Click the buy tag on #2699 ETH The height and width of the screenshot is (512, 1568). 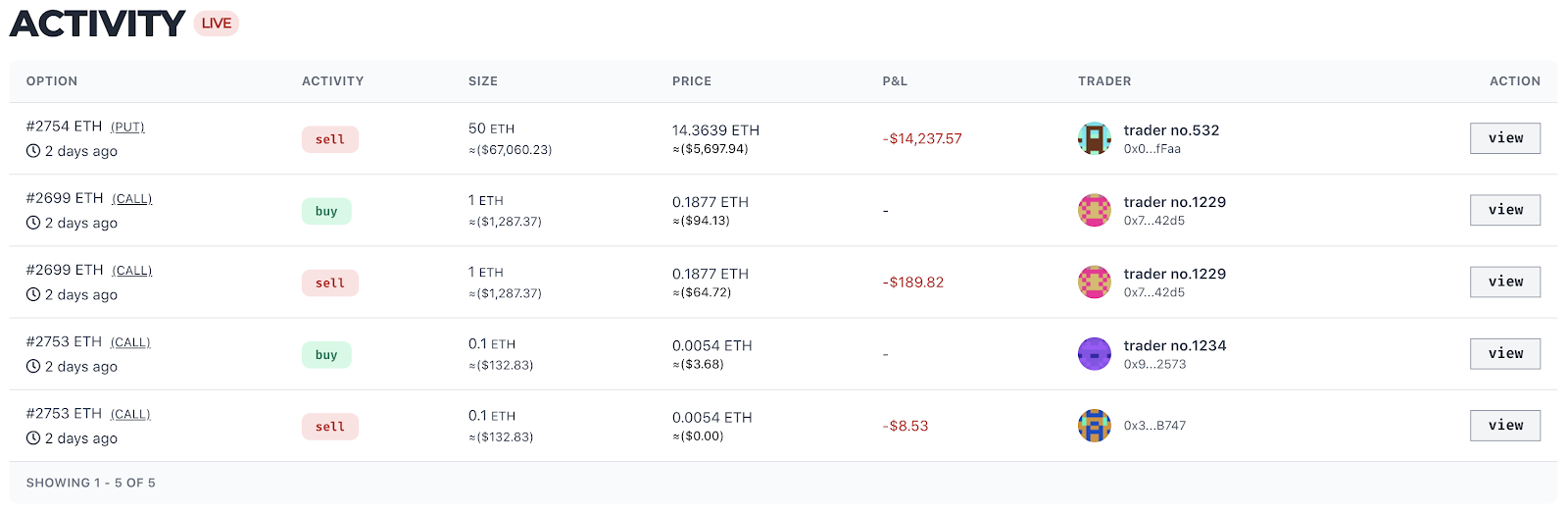[x=326, y=211]
